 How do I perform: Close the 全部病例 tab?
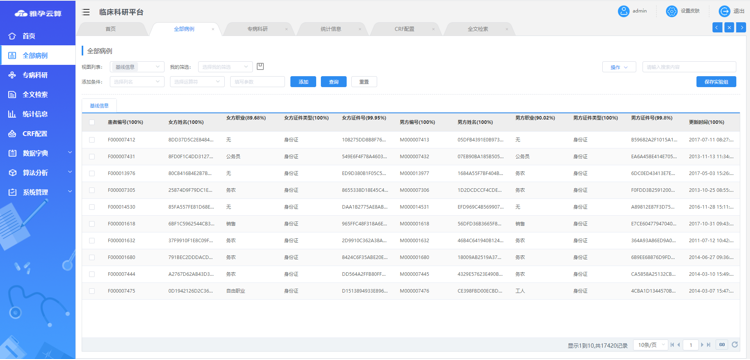(x=213, y=29)
